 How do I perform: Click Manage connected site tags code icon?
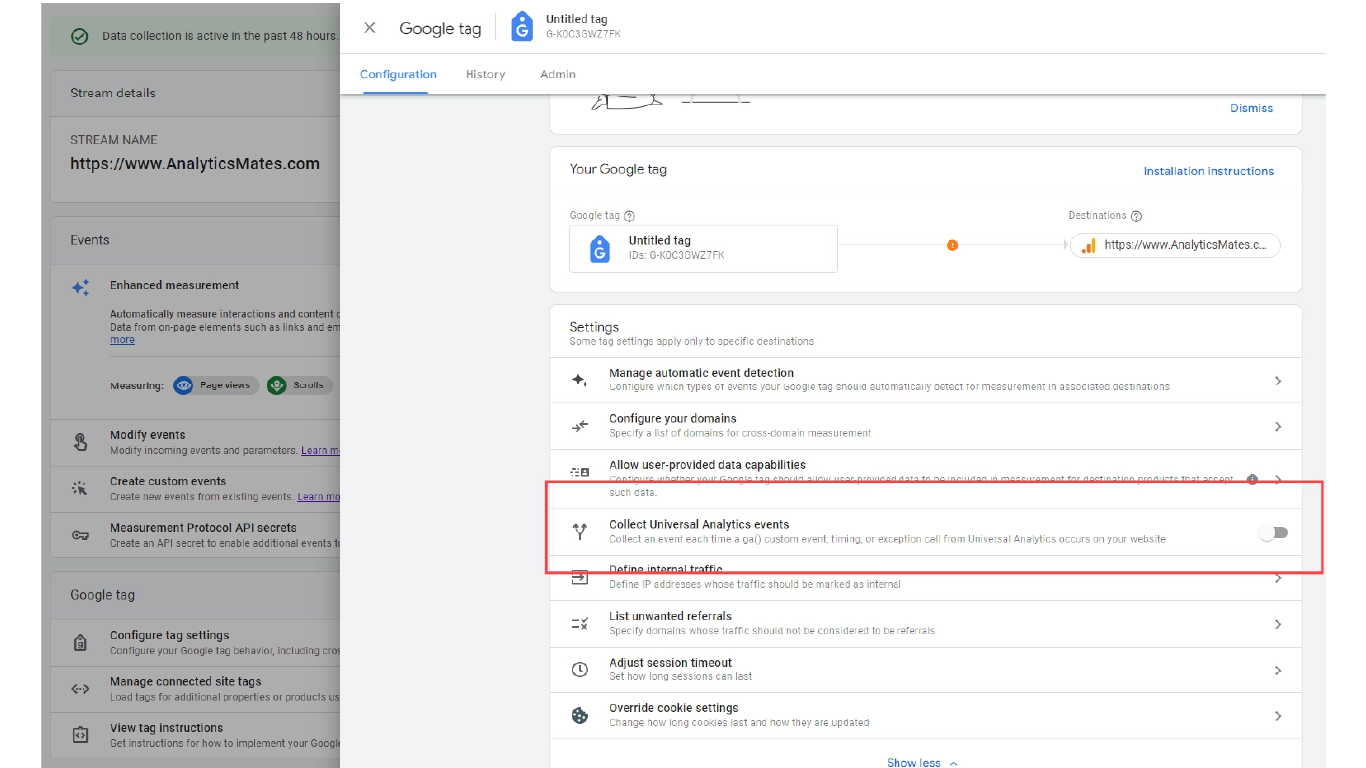pos(80,688)
